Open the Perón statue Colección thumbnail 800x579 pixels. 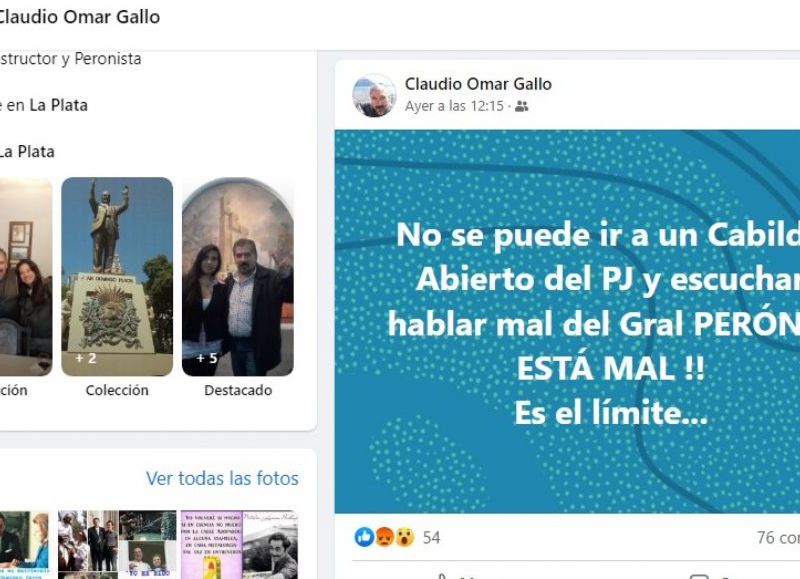pyautogui.click(x=117, y=276)
